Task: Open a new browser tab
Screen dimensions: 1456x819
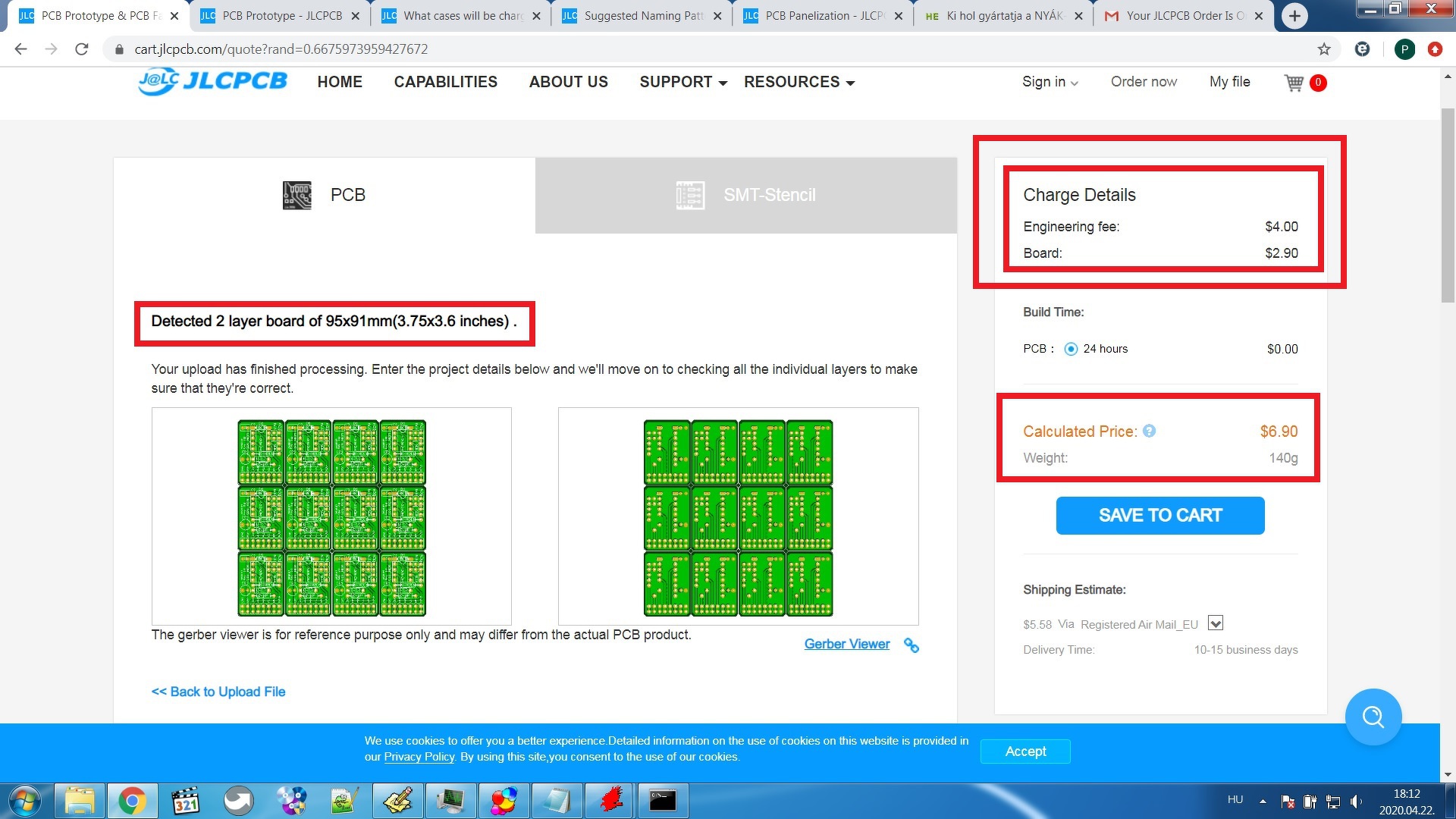Action: point(1294,16)
